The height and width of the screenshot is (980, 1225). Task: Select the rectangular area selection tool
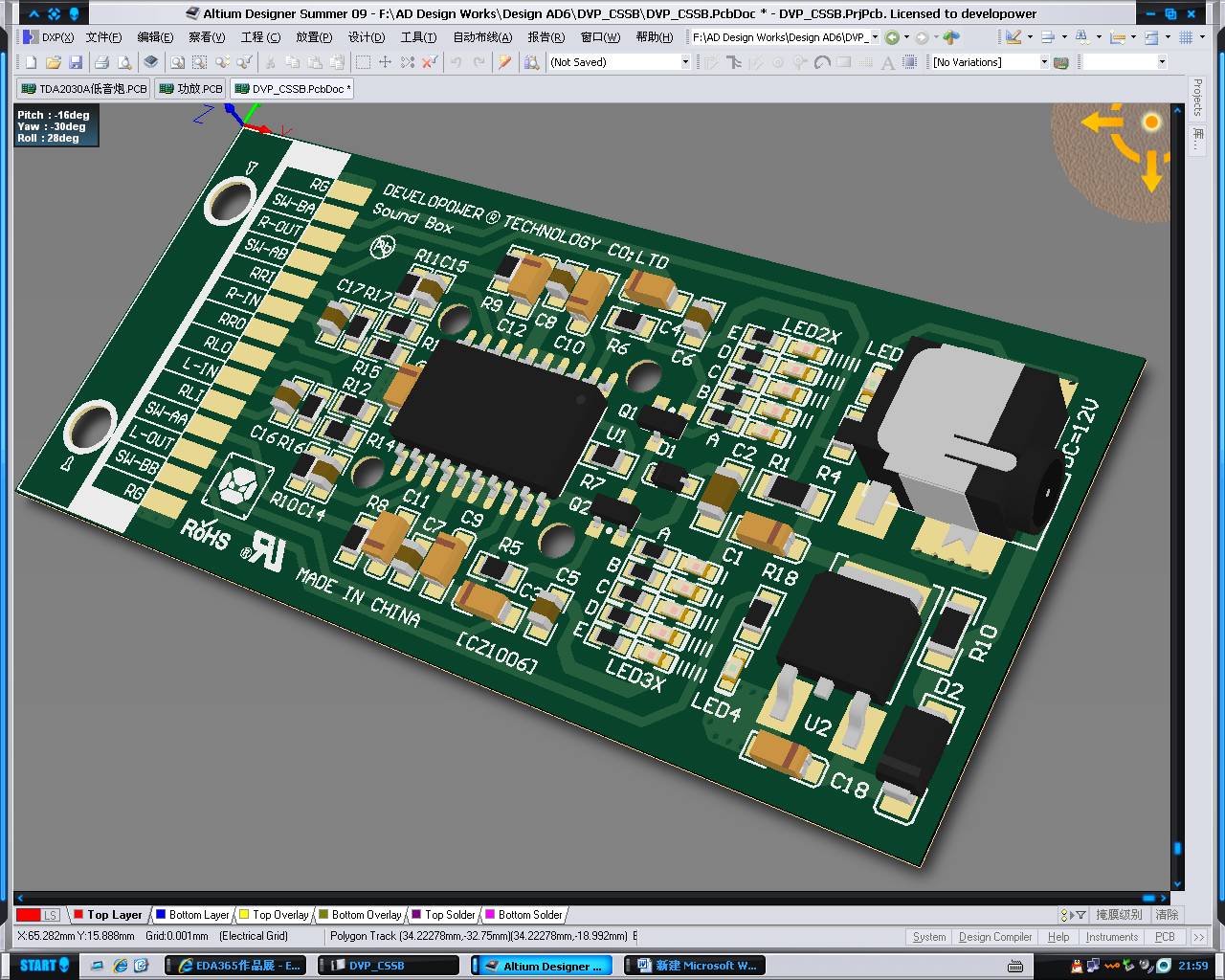pyautogui.click(x=363, y=62)
